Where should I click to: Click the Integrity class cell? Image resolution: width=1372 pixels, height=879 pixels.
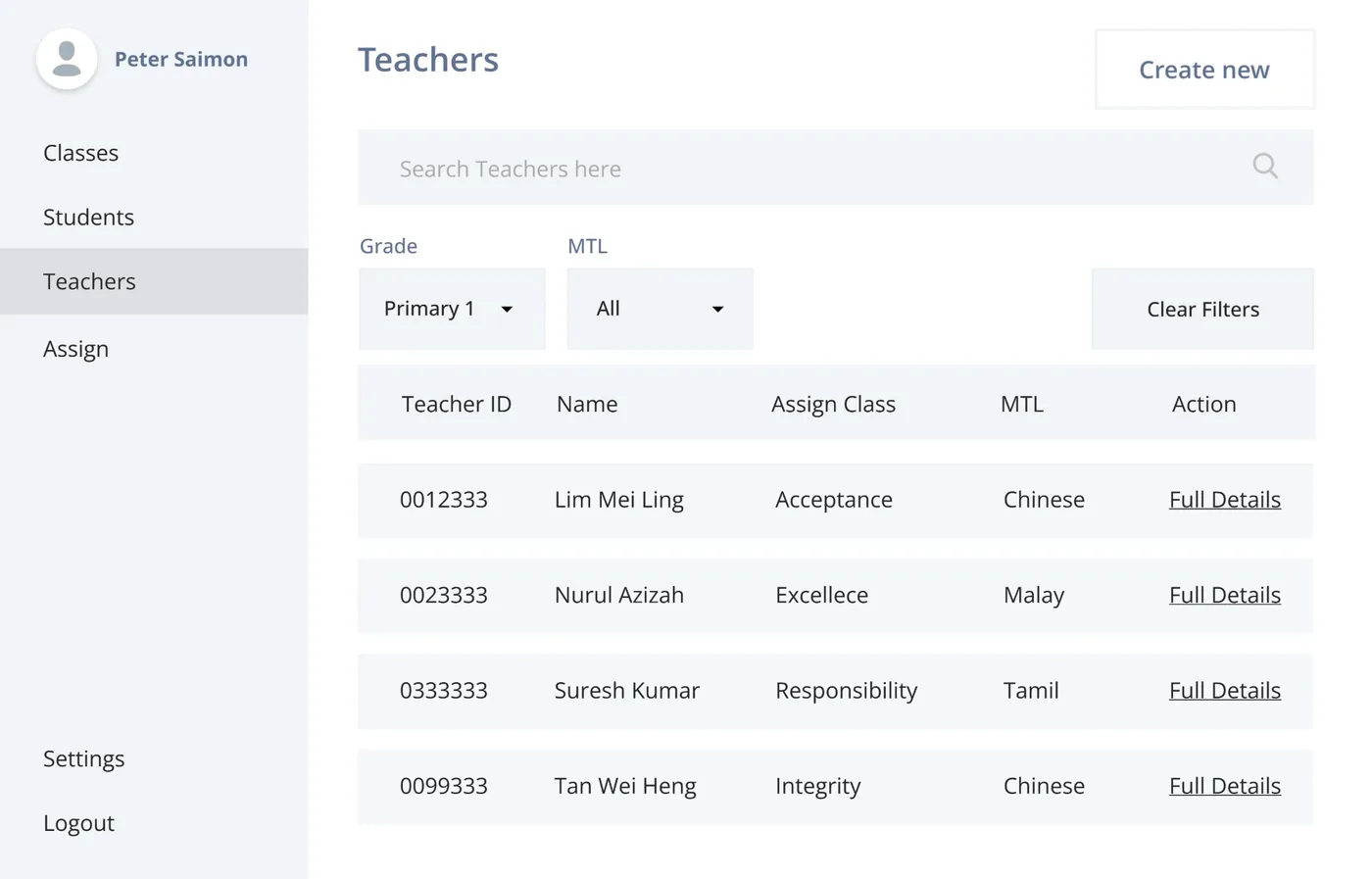(x=817, y=786)
